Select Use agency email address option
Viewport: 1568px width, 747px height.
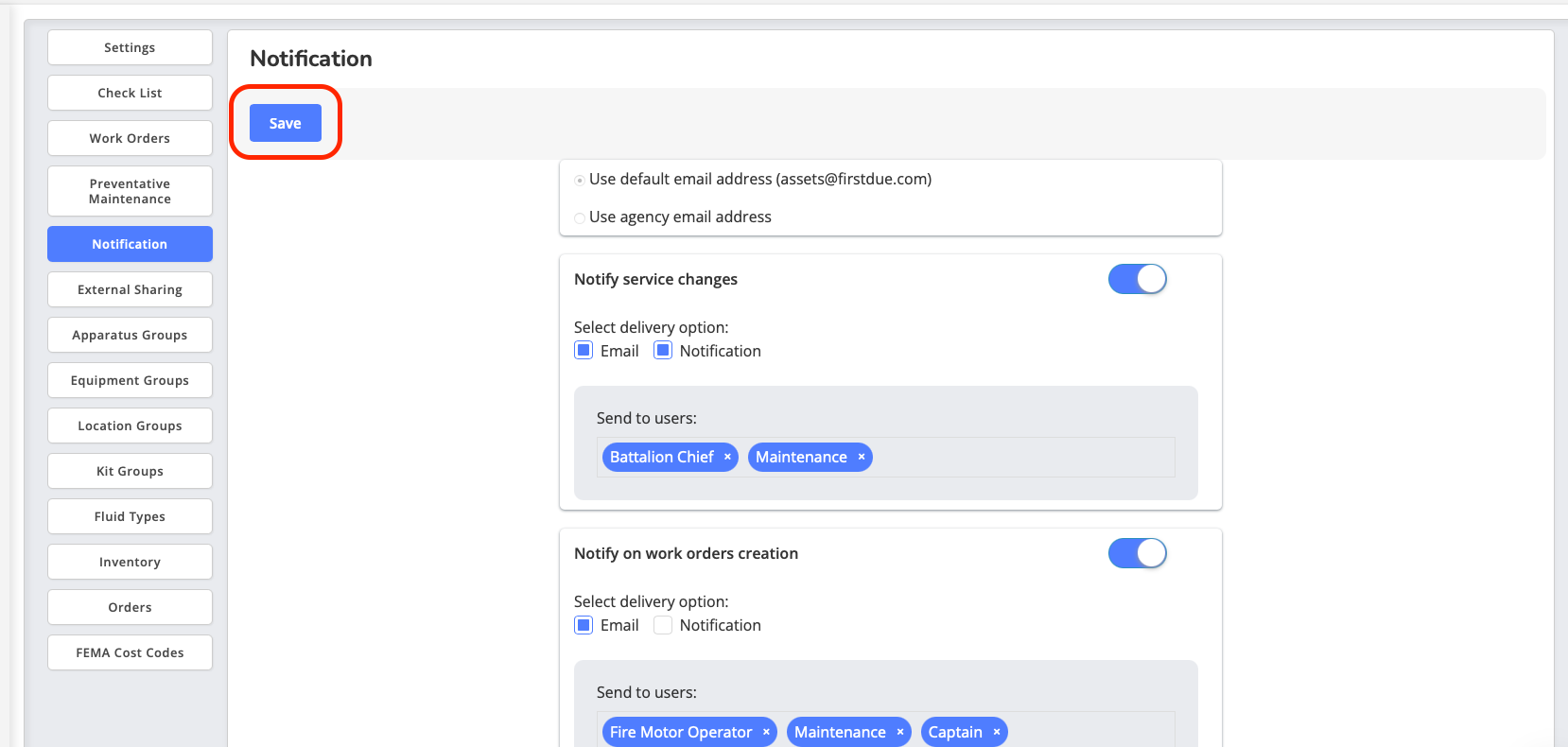580,218
